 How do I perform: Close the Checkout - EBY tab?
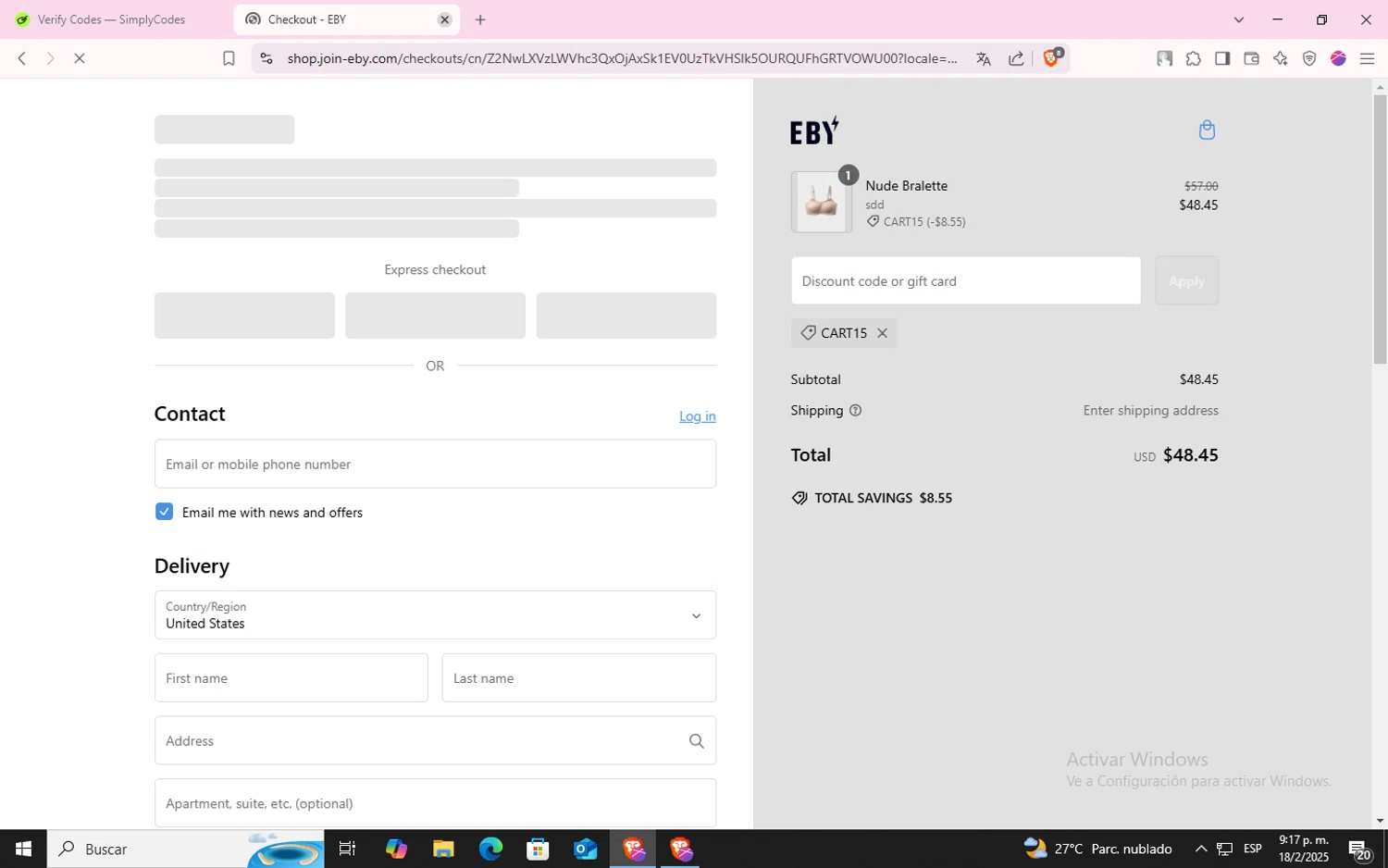pos(444,19)
